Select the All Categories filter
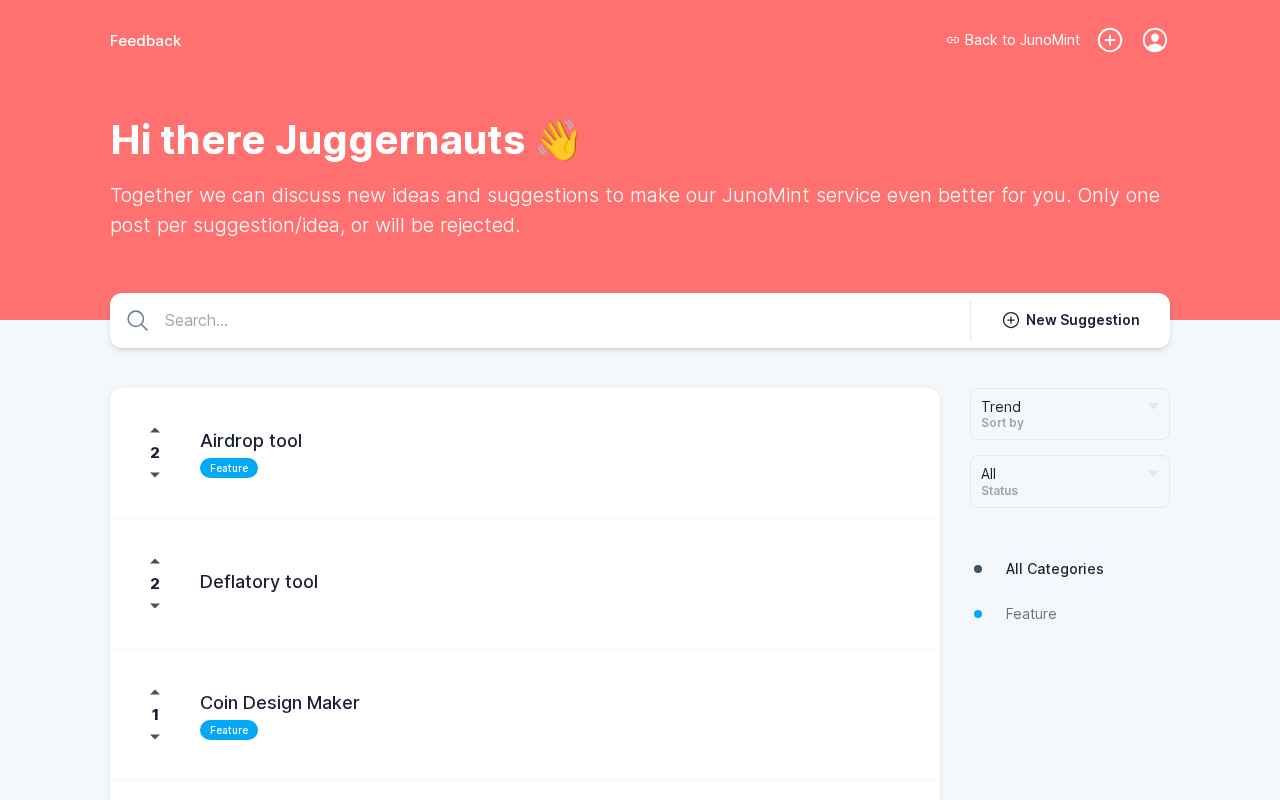The image size is (1280, 800). (x=1054, y=569)
